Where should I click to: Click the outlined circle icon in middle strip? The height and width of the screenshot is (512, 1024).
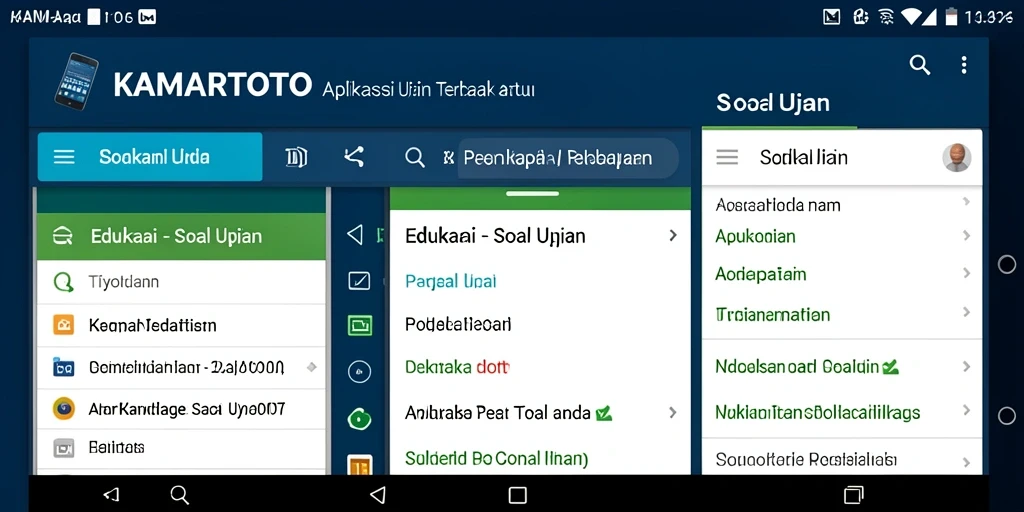coord(359,372)
